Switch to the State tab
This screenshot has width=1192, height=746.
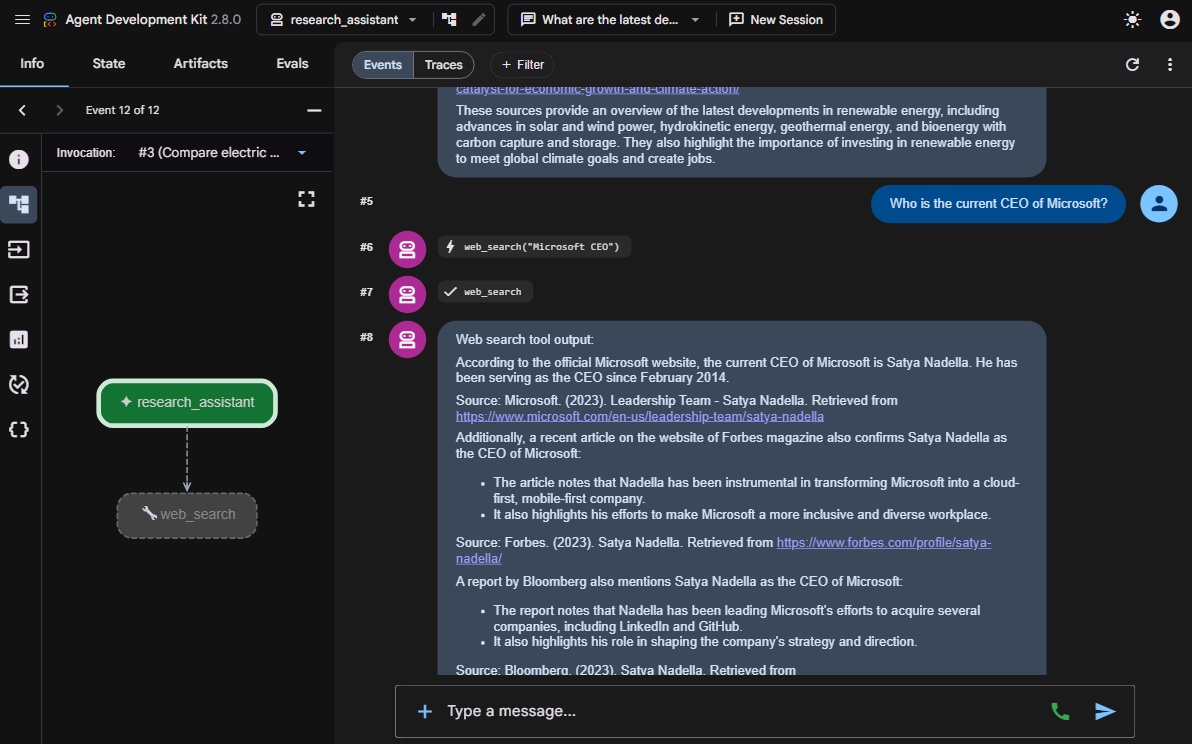[109, 64]
